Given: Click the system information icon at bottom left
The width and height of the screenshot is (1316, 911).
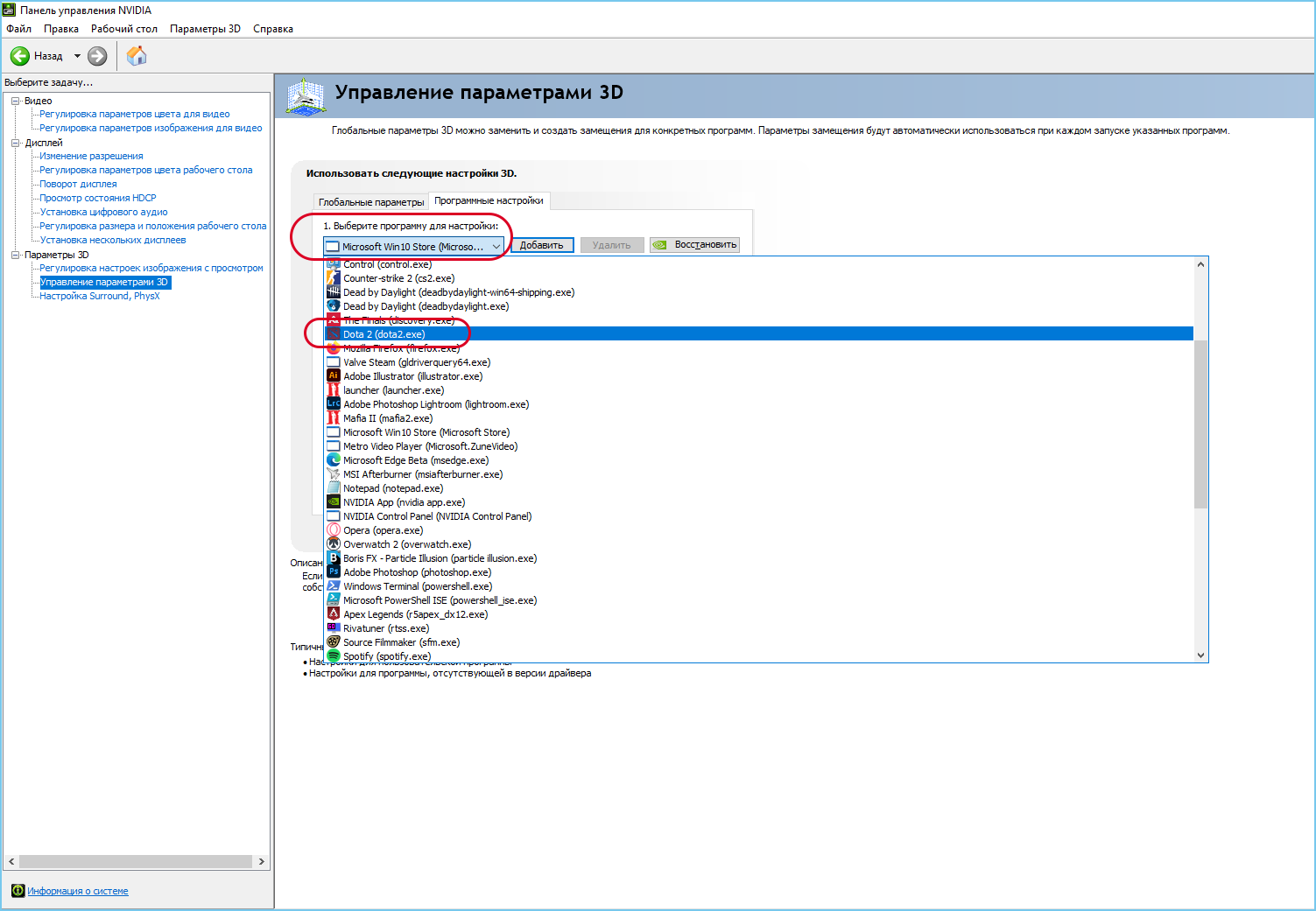Looking at the screenshot, I should pos(18,891).
